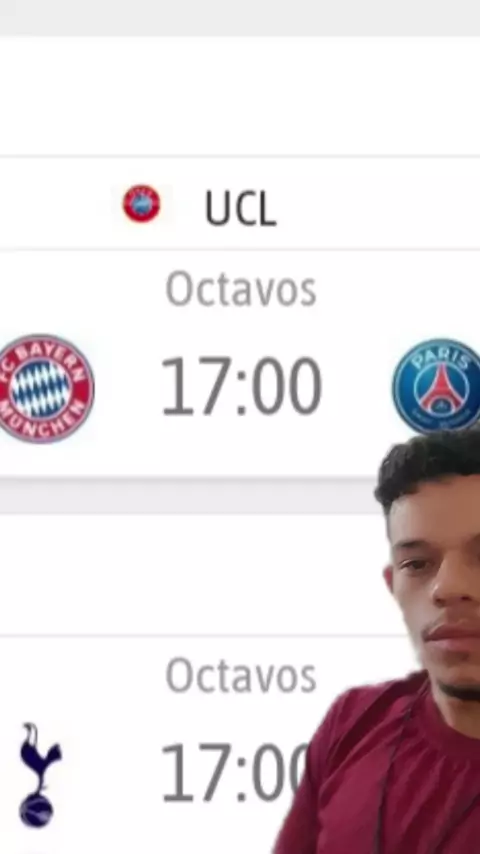480x854 pixels.
Task: Click the empty white space above Tottenham's Octavos label
Action: pos(191,575)
